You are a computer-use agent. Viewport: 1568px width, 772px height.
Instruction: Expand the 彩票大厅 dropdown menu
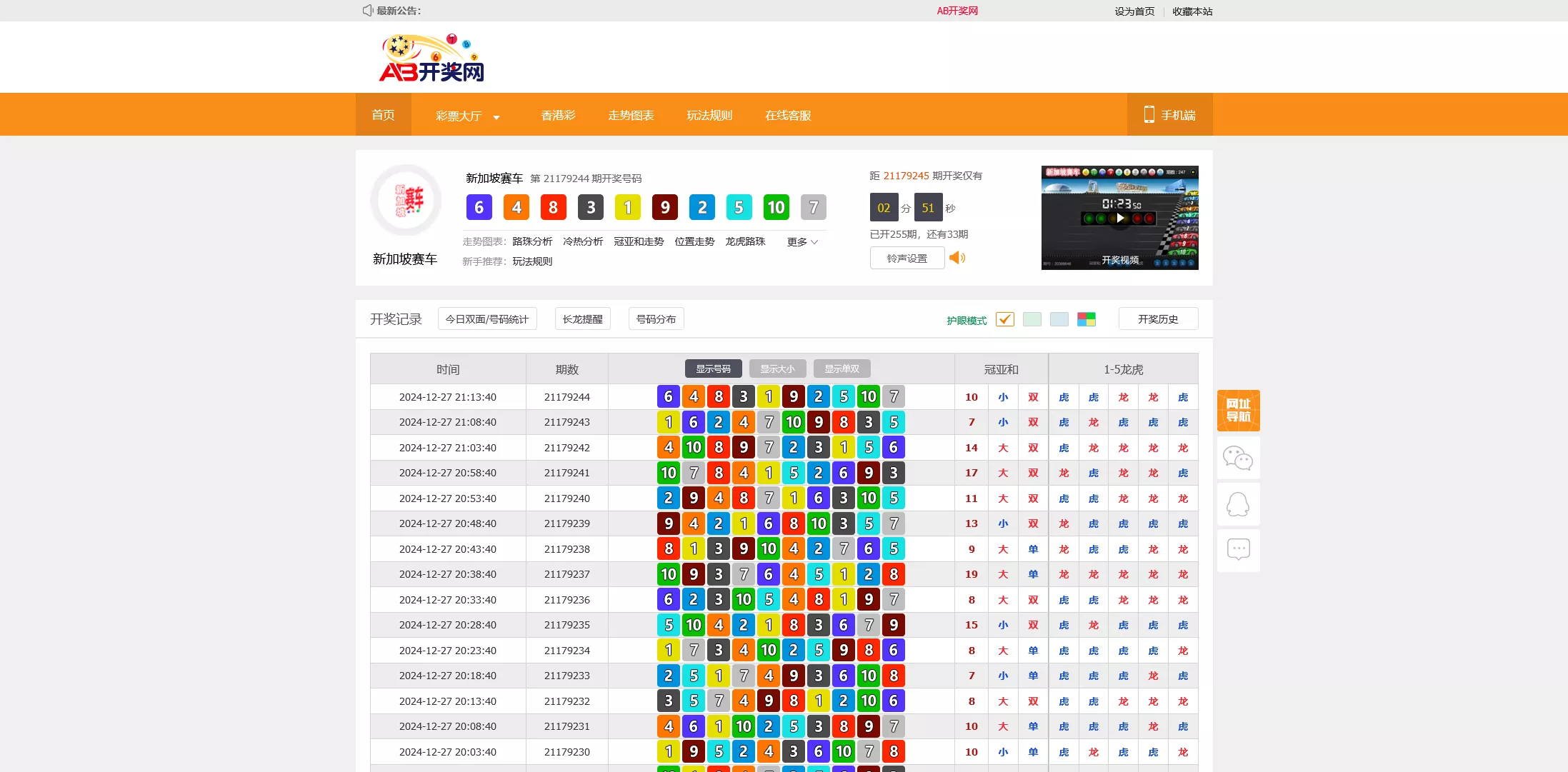coord(467,115)
